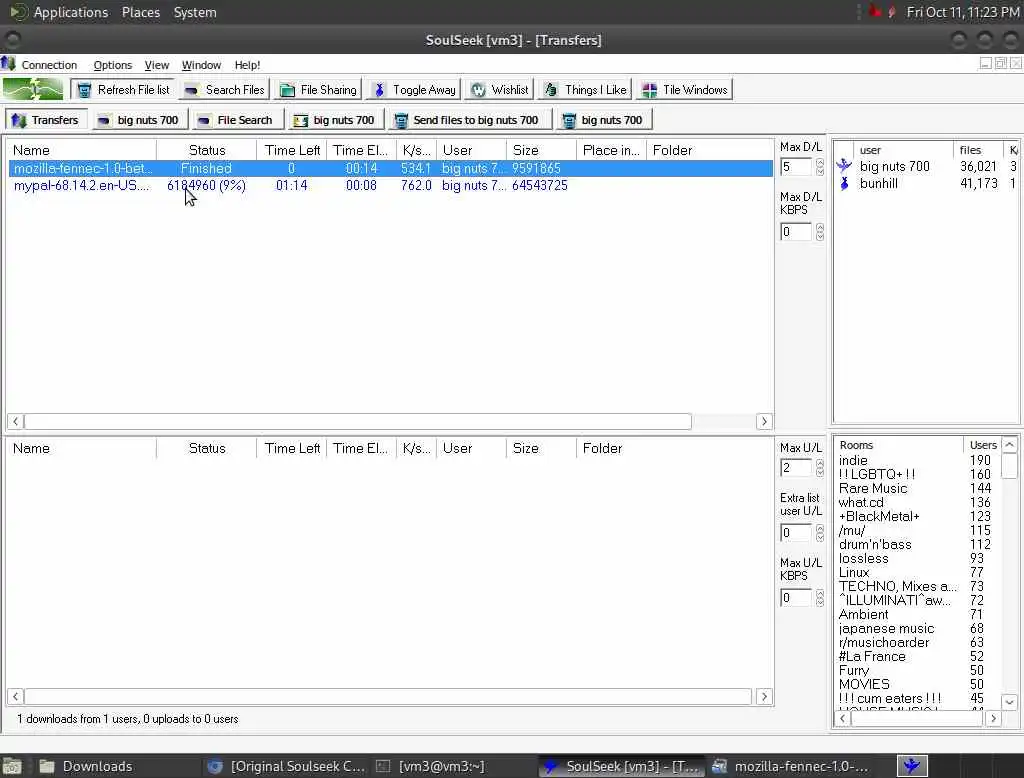Click the Max U/L KBPS stepper arrows
Viewport: 1024px width, 778px height.
click(x=820, y=598)
